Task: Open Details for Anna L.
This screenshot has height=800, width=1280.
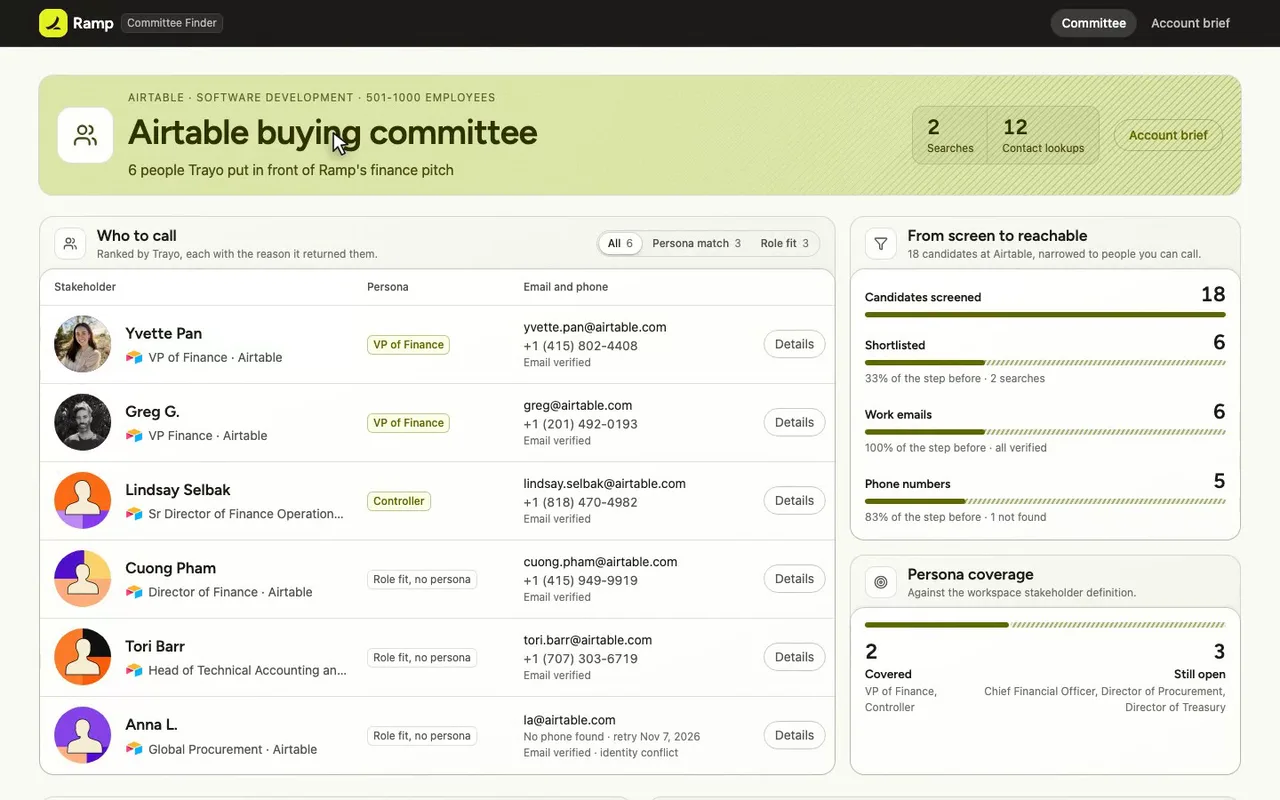Action: tap(794, 735)
